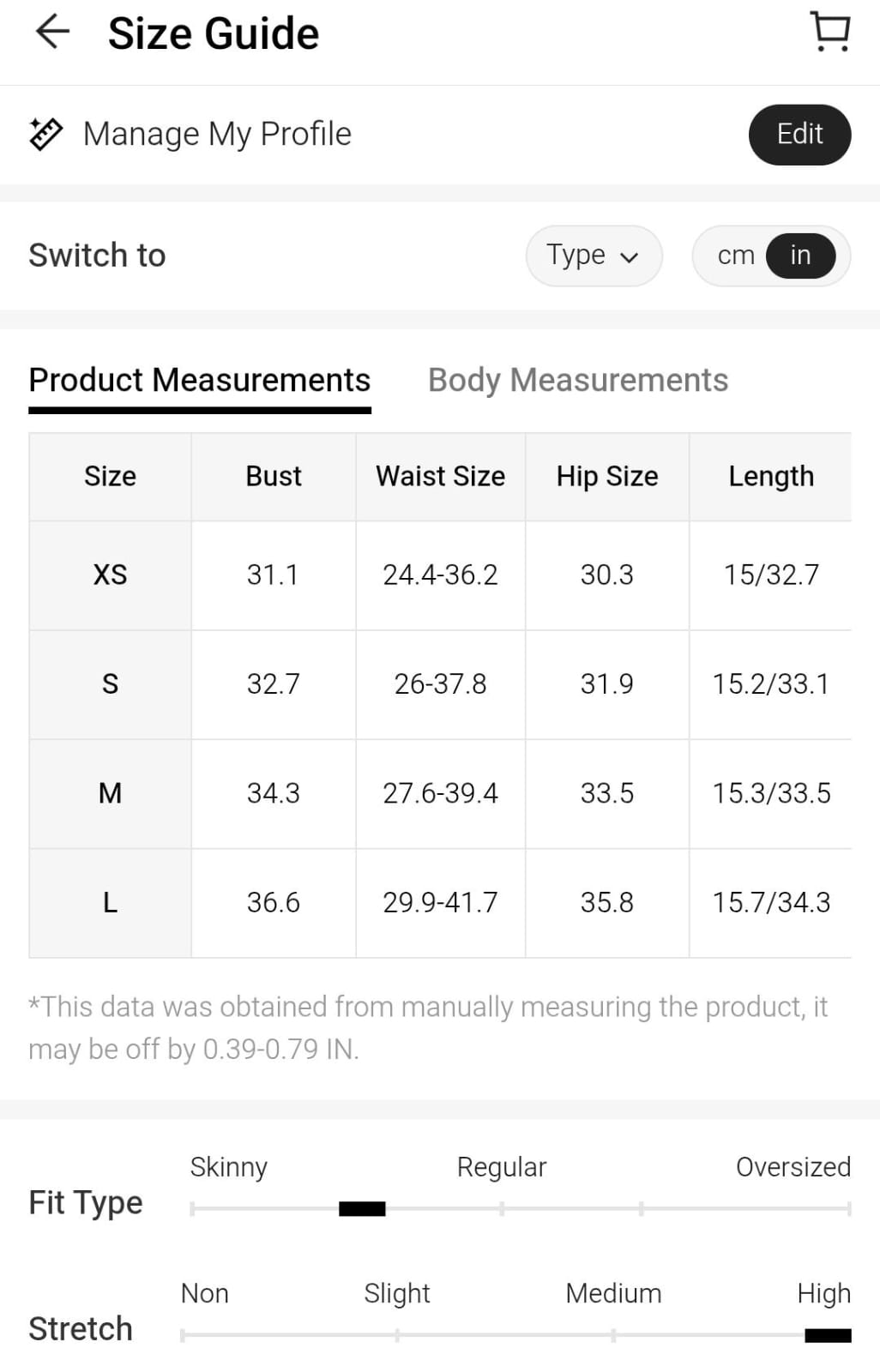Tap the Length column header

point(771,477)
